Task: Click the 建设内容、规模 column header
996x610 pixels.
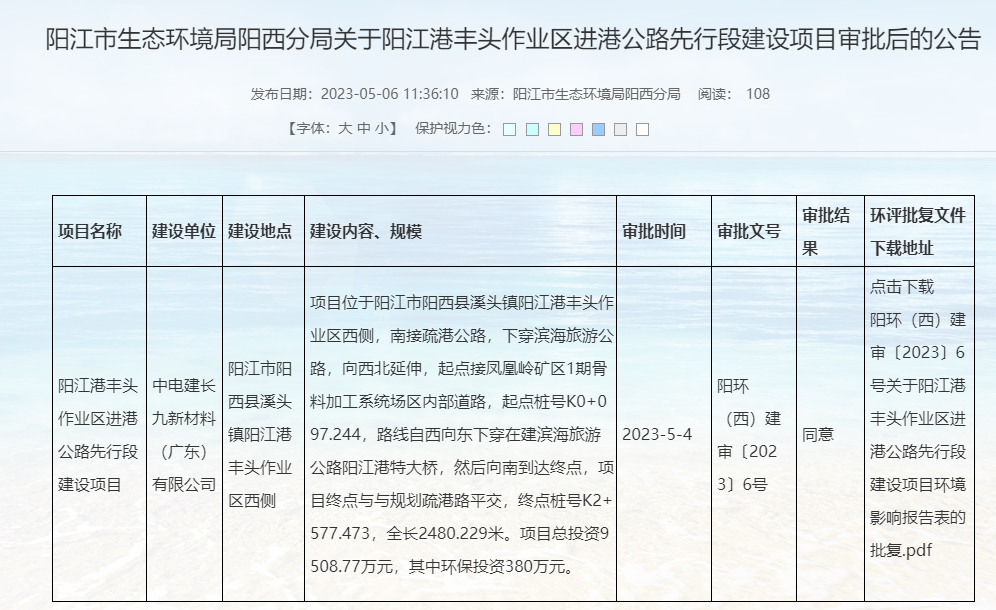Action: [366, 231]
